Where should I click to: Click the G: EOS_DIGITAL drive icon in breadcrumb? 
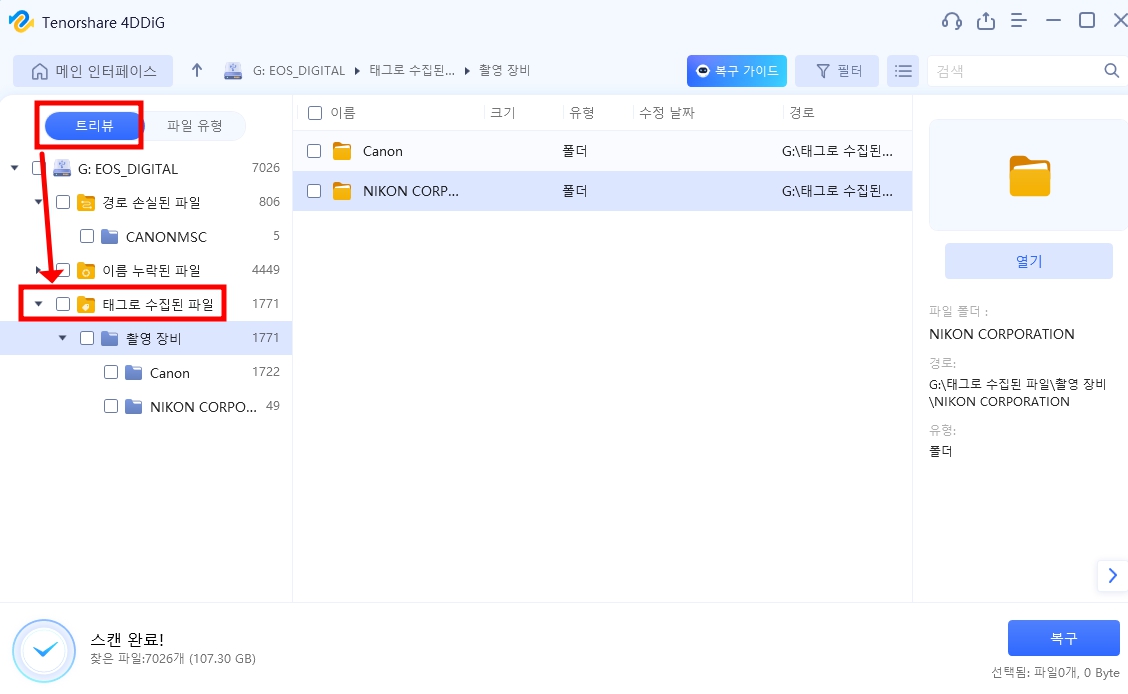coord(232,70)
